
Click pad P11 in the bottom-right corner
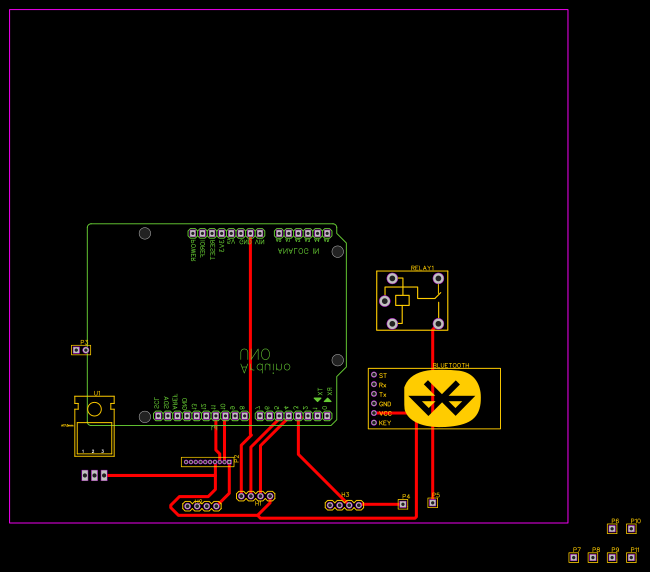(632, 557)
